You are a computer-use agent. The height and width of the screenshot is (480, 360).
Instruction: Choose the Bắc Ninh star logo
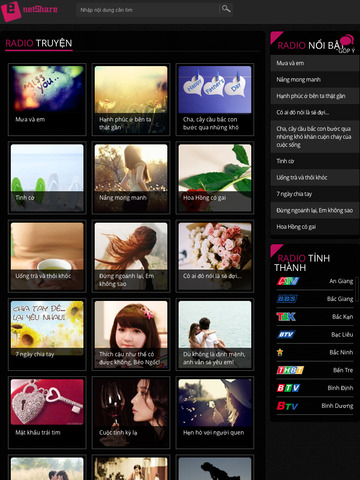point(280,352)
